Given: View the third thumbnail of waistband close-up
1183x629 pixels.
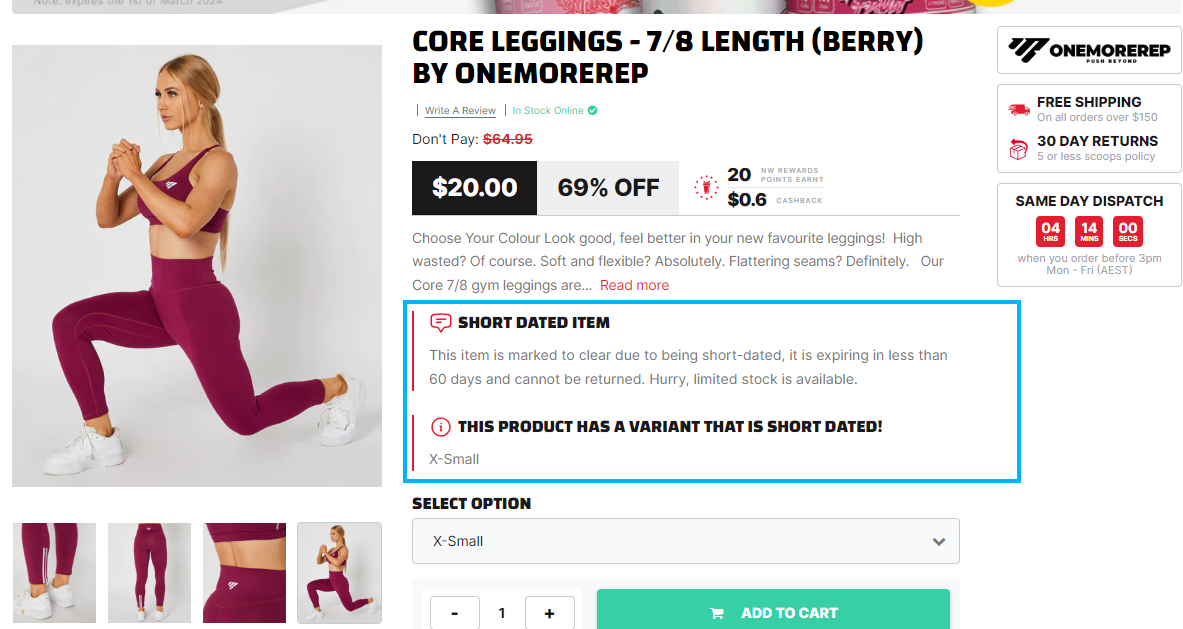Looking at the screenshot, I should point(244,573).
